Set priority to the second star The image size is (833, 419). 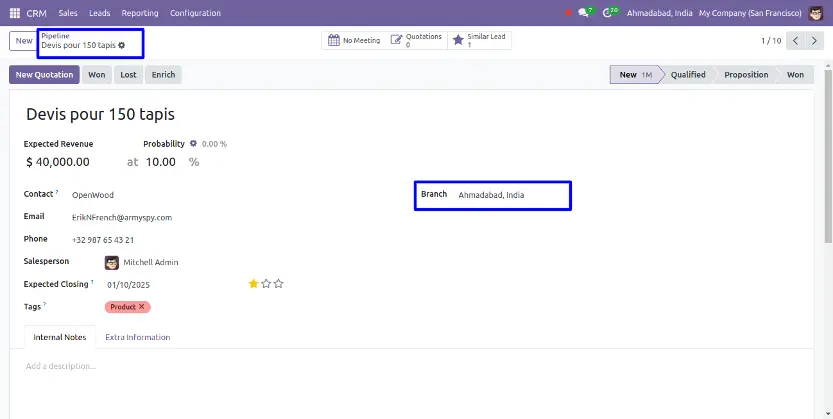click(x=266, y=284)
